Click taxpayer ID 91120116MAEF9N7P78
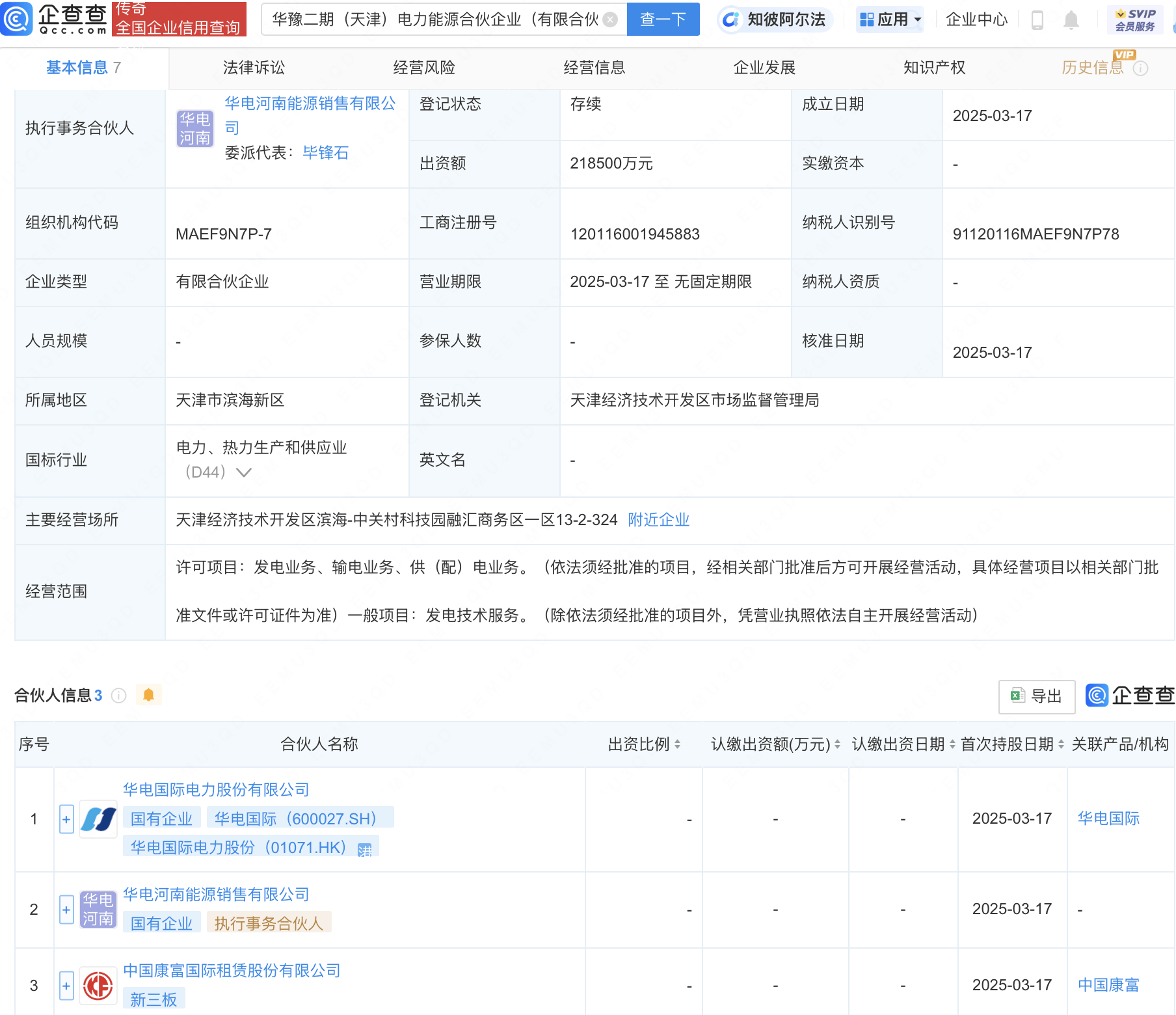The width and height of the screenshot is (1176, 1015). (1036, 234)
